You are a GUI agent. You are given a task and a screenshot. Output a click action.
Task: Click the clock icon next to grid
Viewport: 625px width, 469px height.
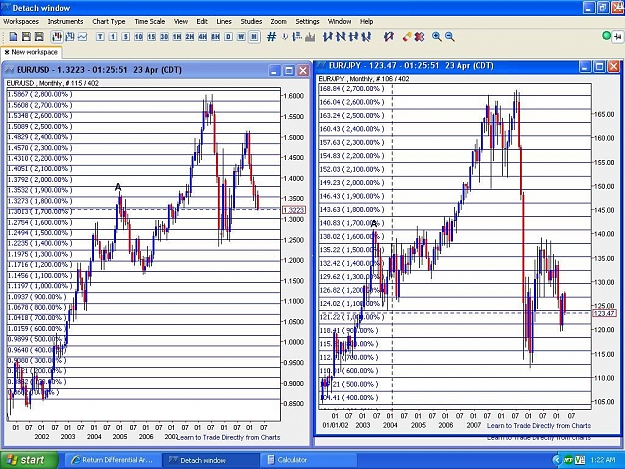tap(285, 37)
